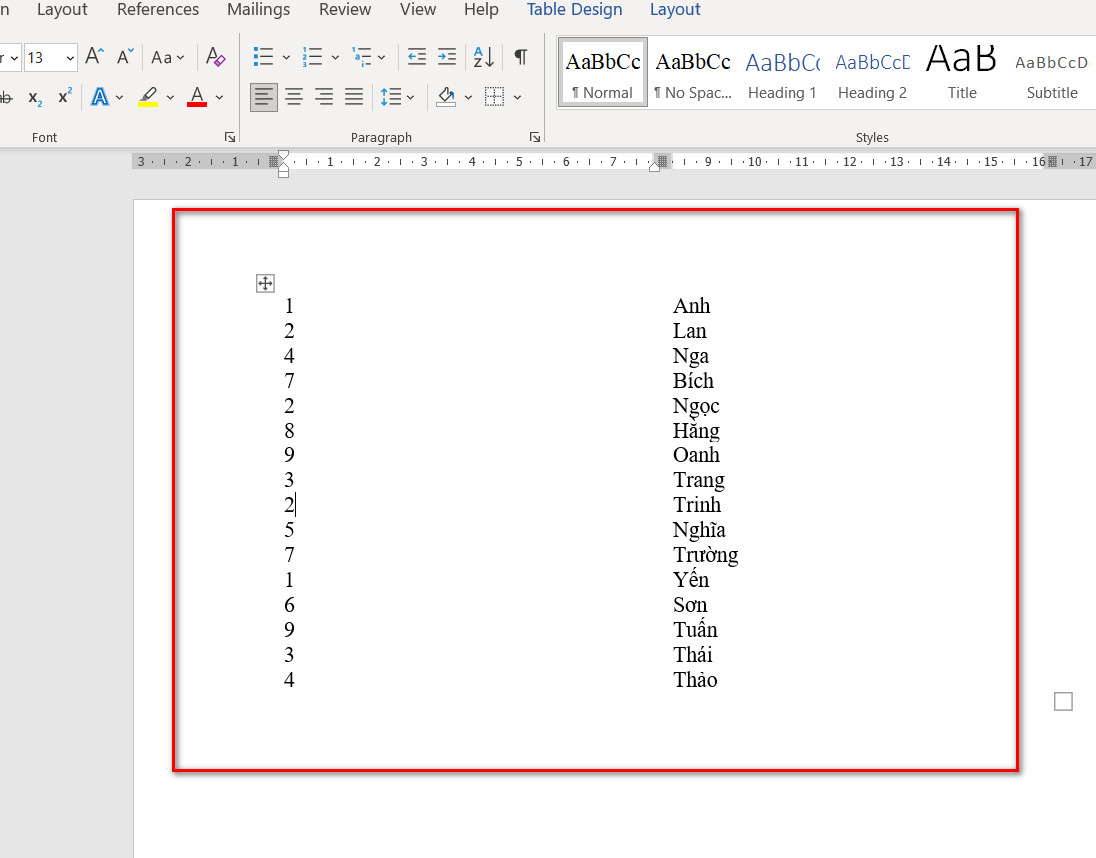Image resolution: width=1096 pixels, height=858 pixels.
Task: Open the font size dropdown
Action: pos(70,57)
